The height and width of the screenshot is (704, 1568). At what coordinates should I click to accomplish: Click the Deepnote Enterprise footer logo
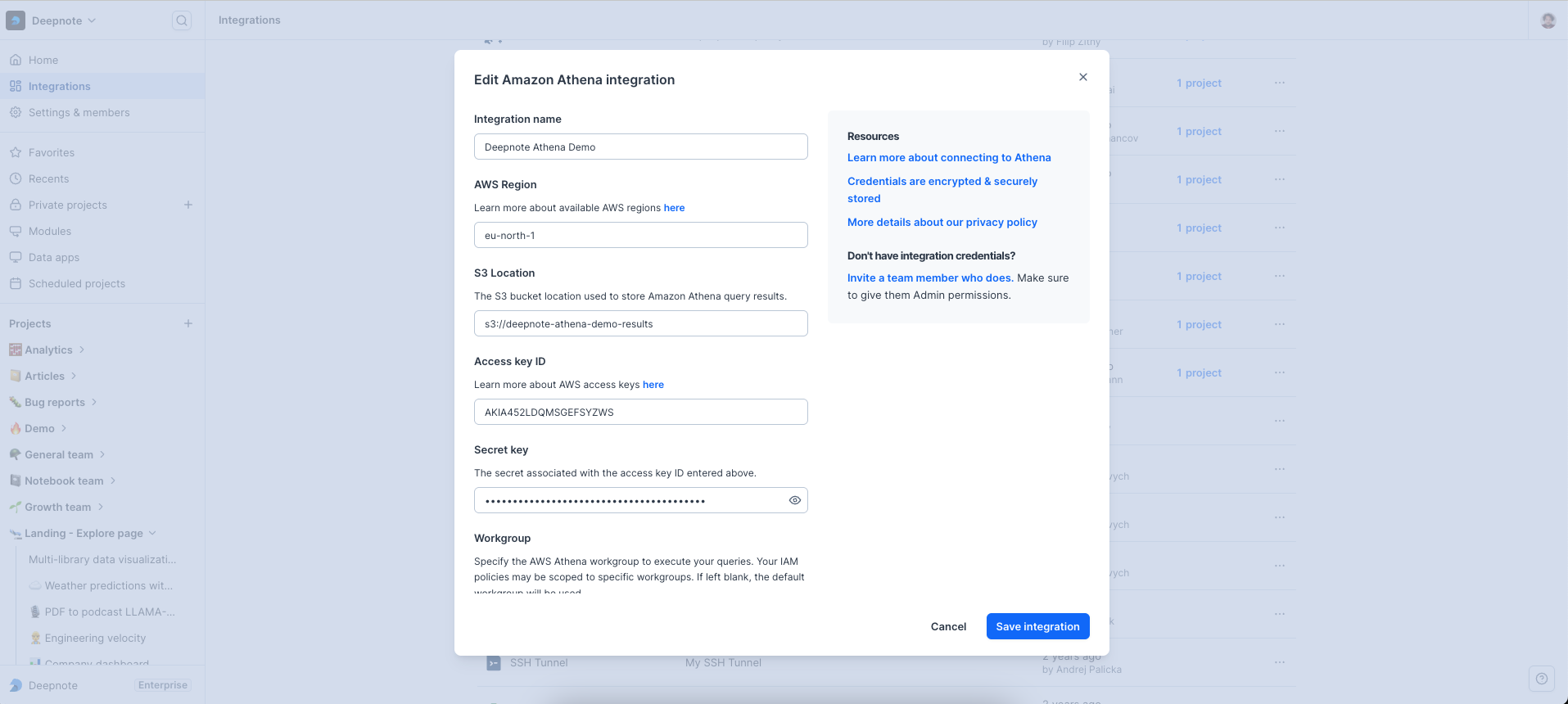pyautogui.click(x=16, y=685)
